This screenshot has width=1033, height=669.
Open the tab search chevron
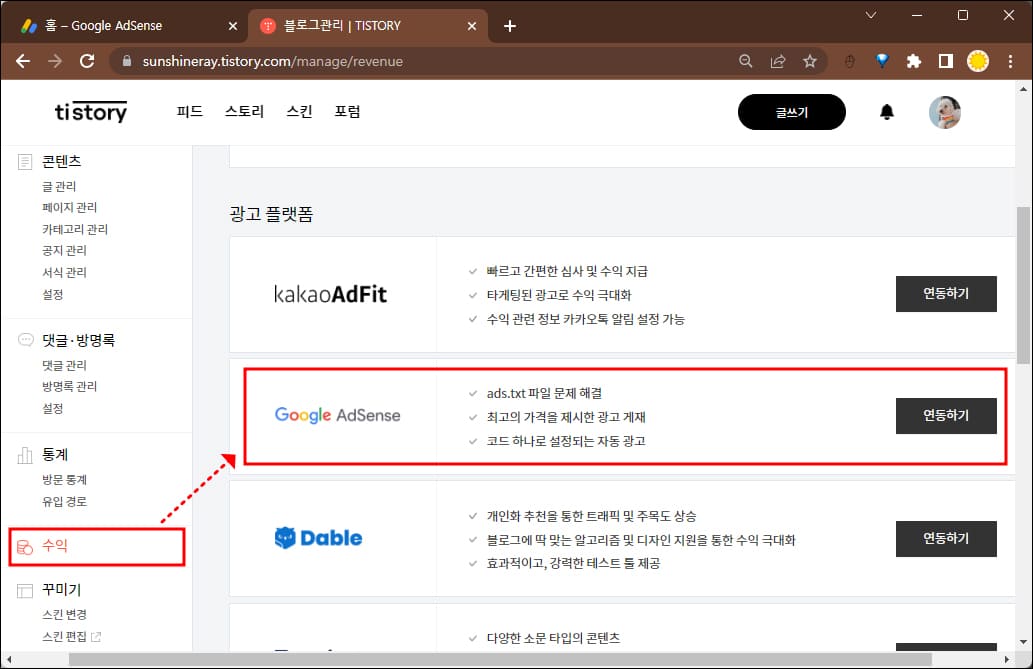pos(871,15)
